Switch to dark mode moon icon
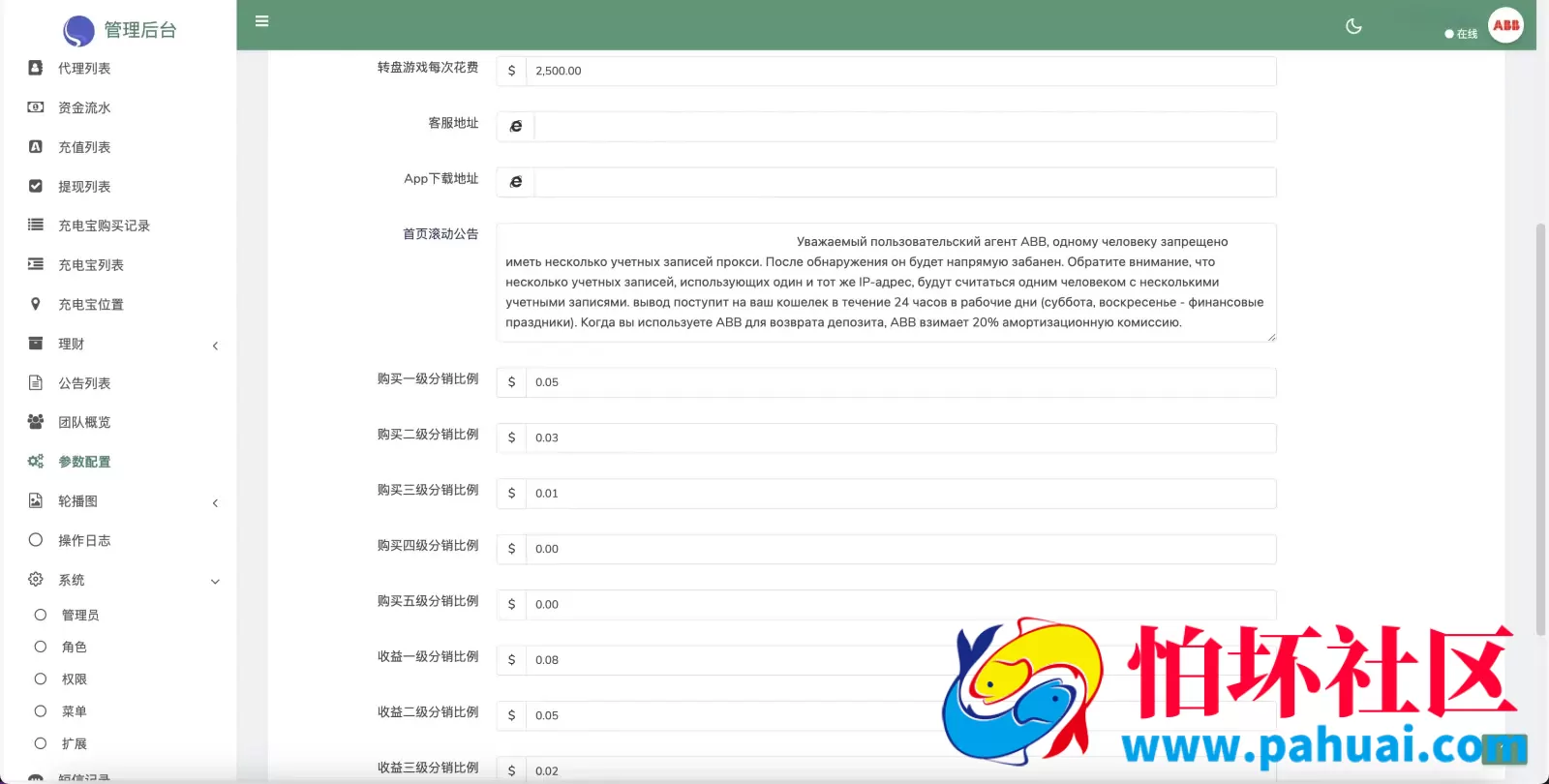1549x784 pixels. pyautogui.click(x=1353, y=26)
